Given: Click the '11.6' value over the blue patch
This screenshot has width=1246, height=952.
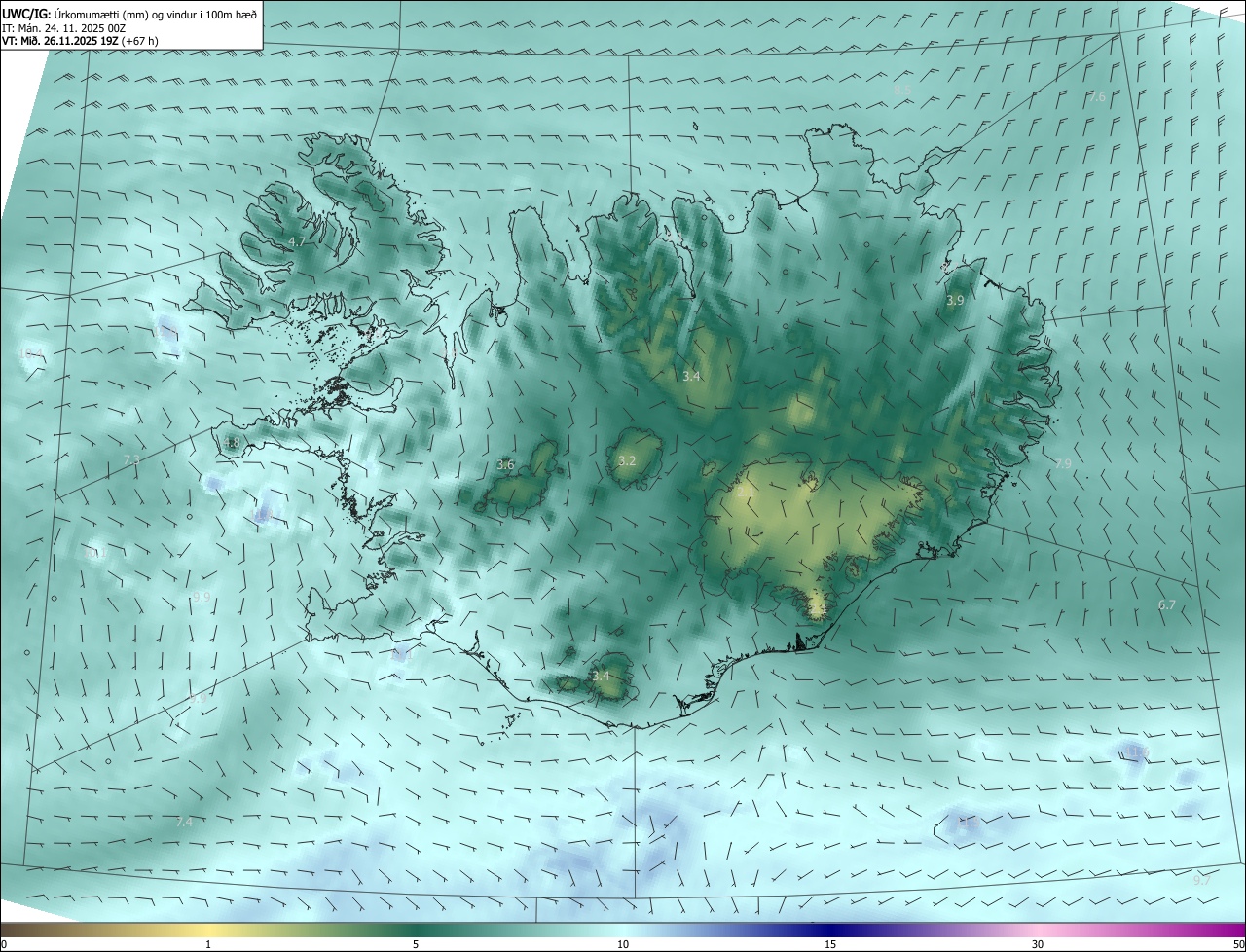Looking at the screenshot, I should [1137, 752].
